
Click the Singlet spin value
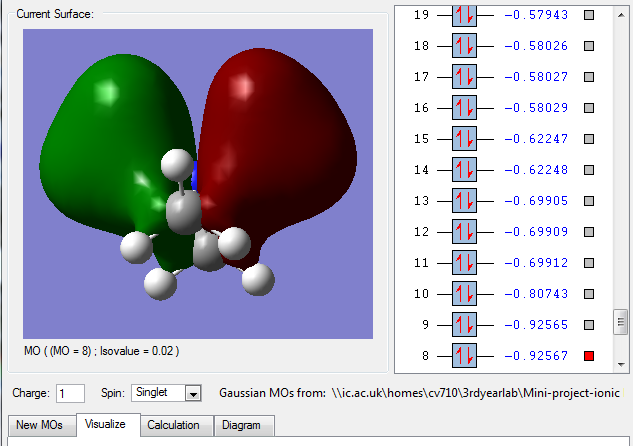click(x=151, y=392)
